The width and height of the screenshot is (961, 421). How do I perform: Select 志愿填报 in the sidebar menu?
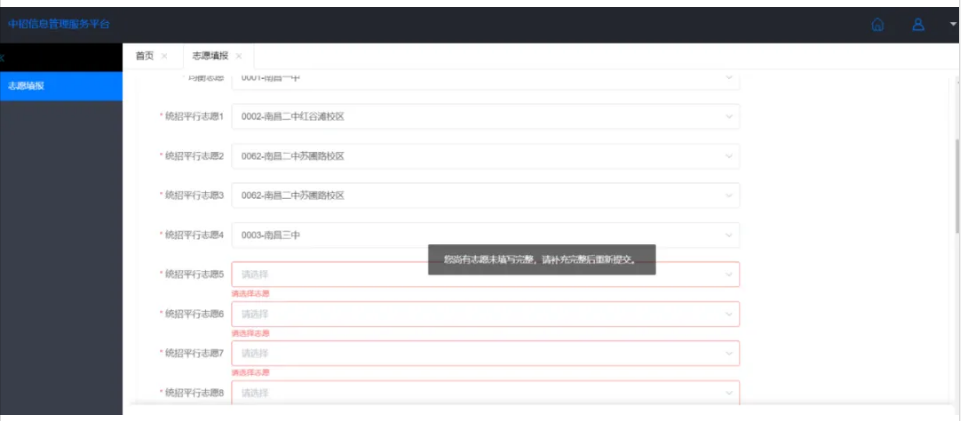coord(61,86)
